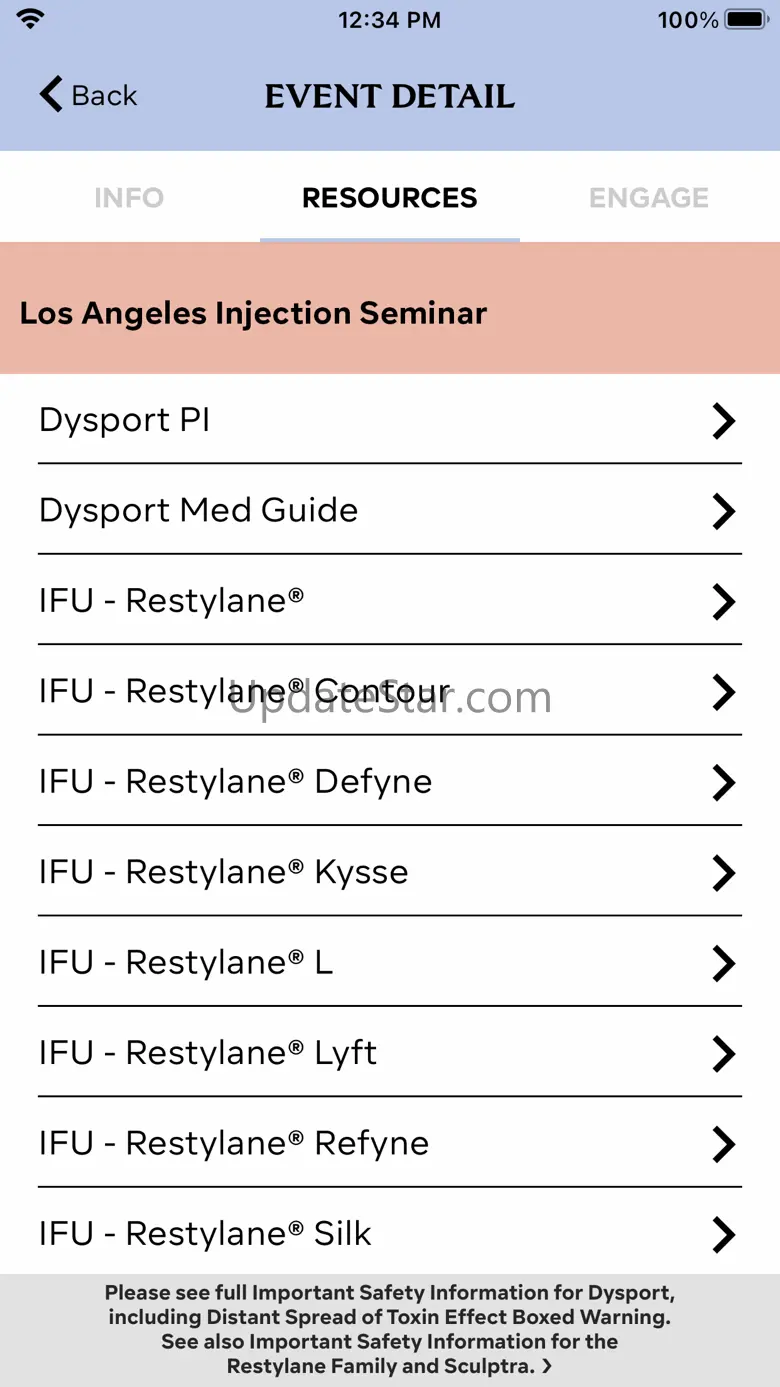Tap the Back arrow icon

coord(50,95)
